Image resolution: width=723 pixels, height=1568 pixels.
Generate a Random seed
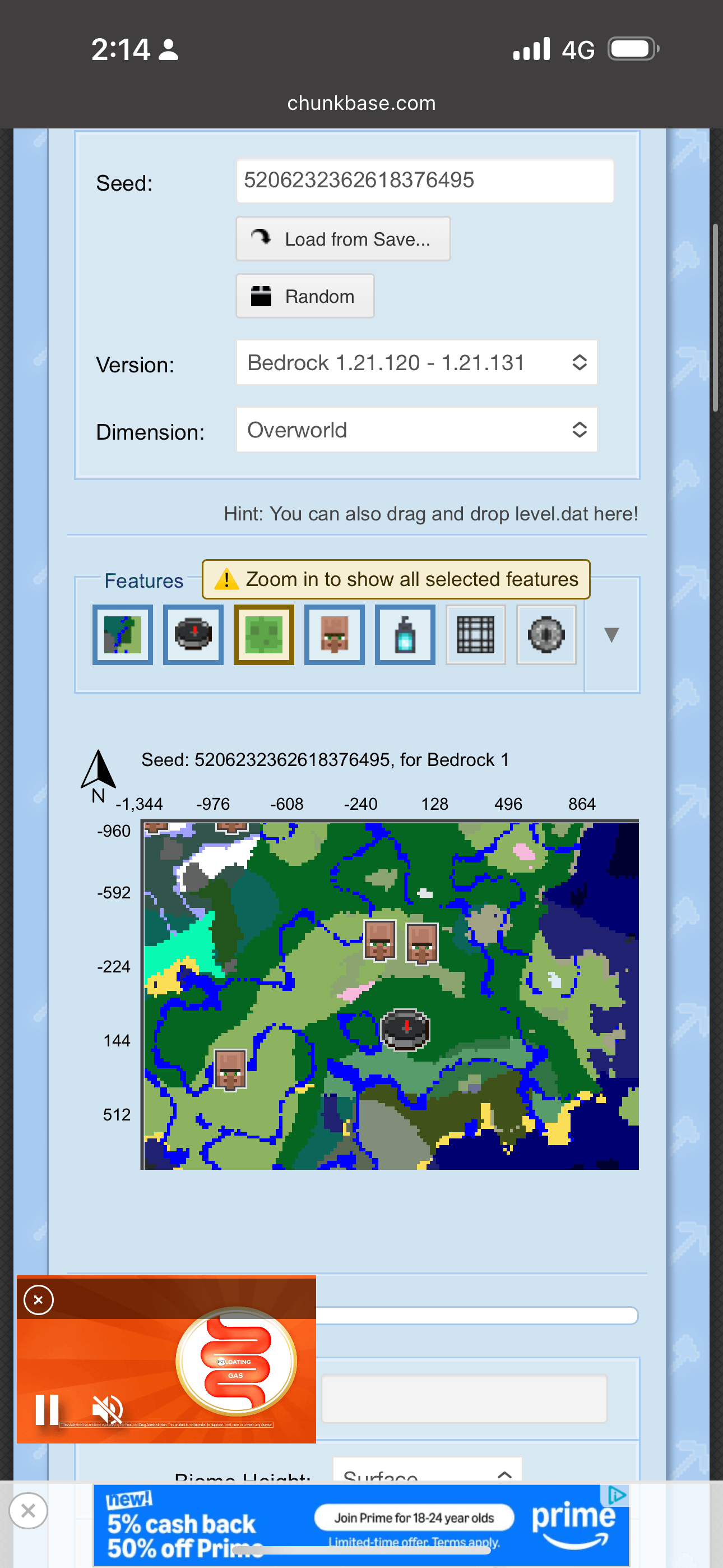304,297
